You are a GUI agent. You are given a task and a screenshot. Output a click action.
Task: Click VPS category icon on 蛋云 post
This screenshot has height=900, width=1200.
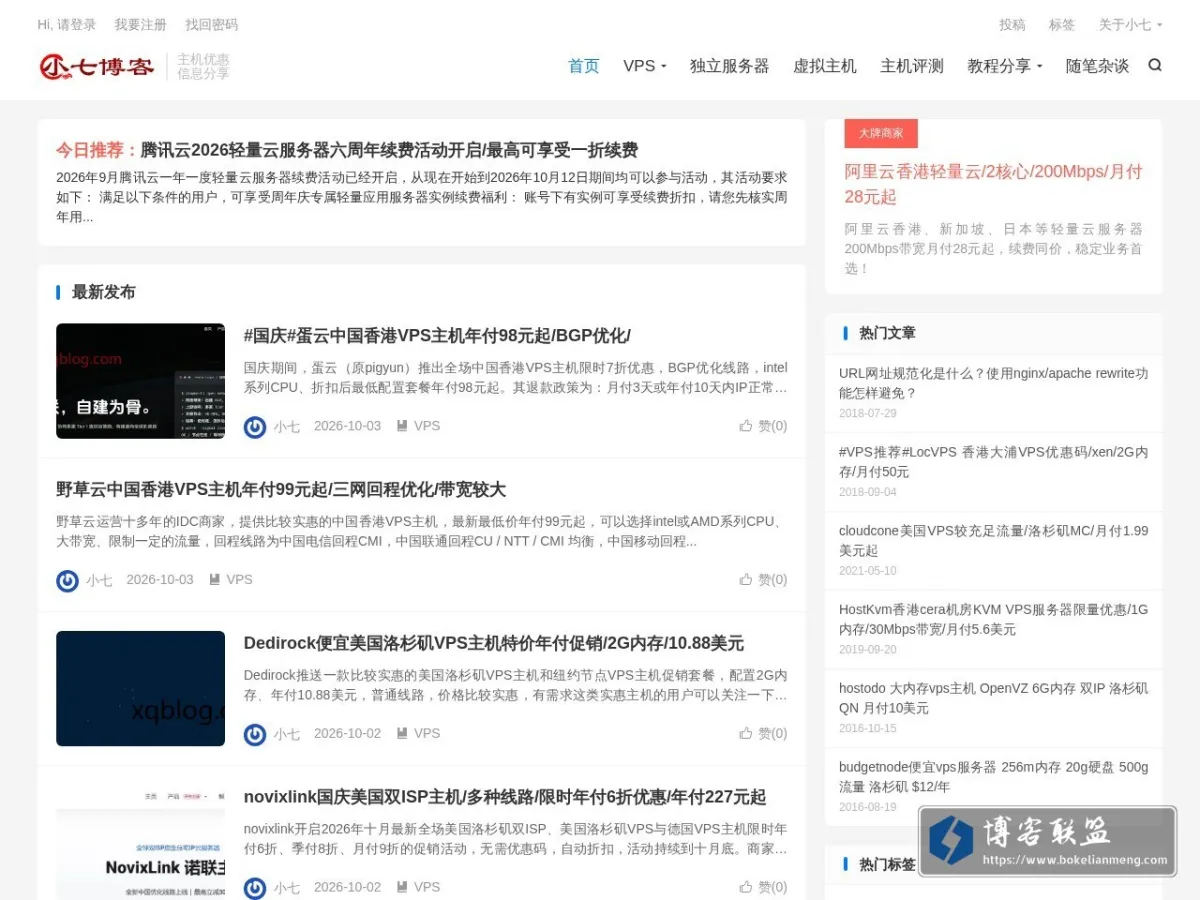[x=402, y=426]
